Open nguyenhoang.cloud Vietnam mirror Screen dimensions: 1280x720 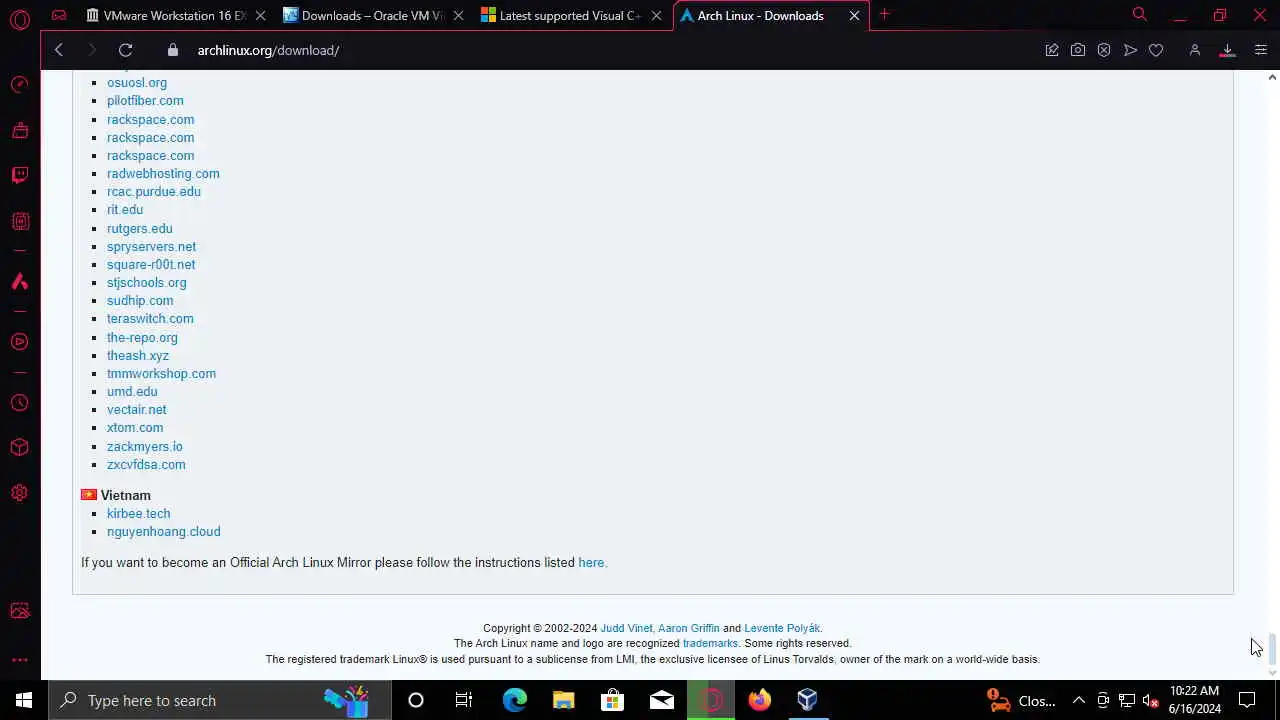pyautogui.click(x=164, y=532)
